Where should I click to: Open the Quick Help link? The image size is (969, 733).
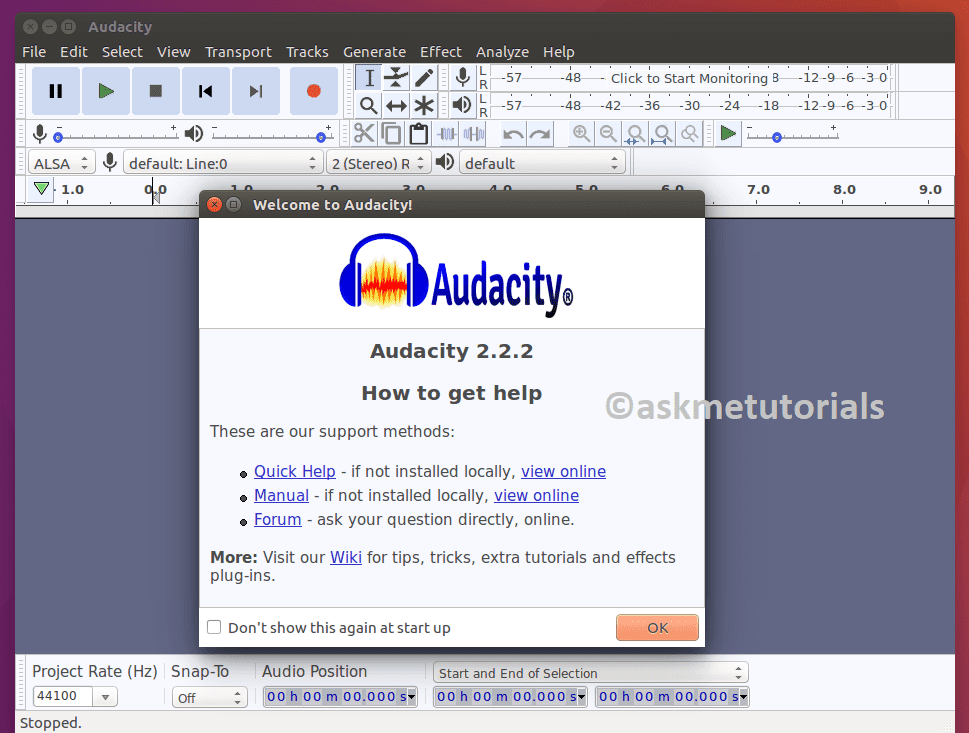coord(295,471)
